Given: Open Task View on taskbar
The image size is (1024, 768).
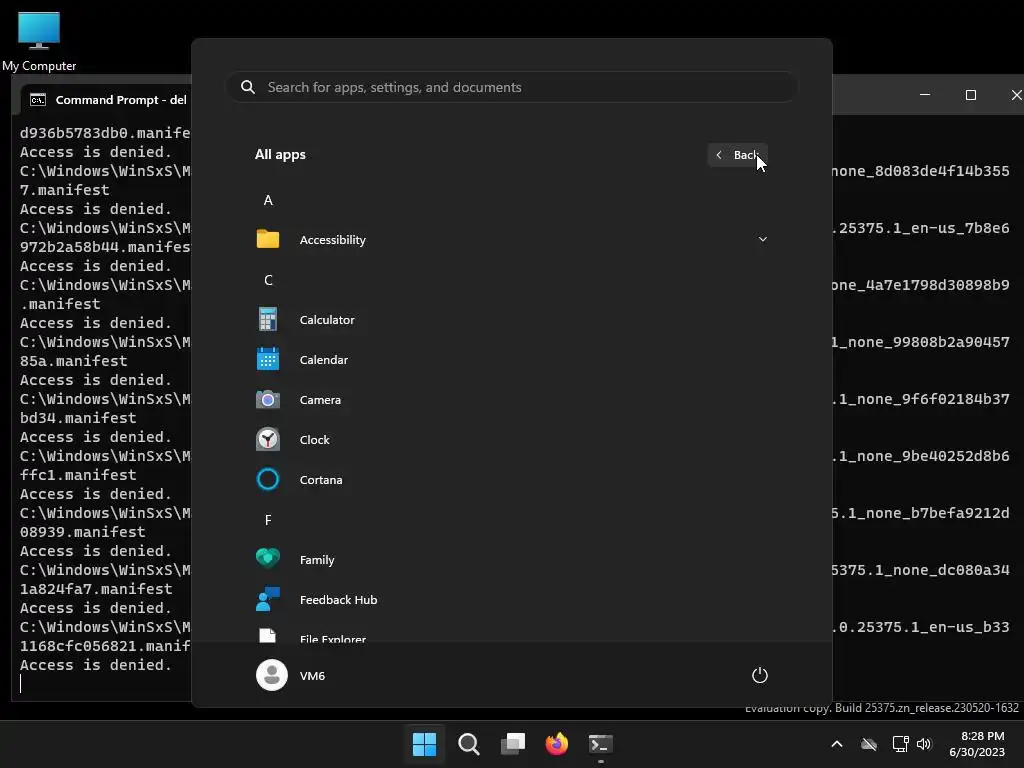Looking at the screenshot, I should pyautogui.click(x=513, y=744).
